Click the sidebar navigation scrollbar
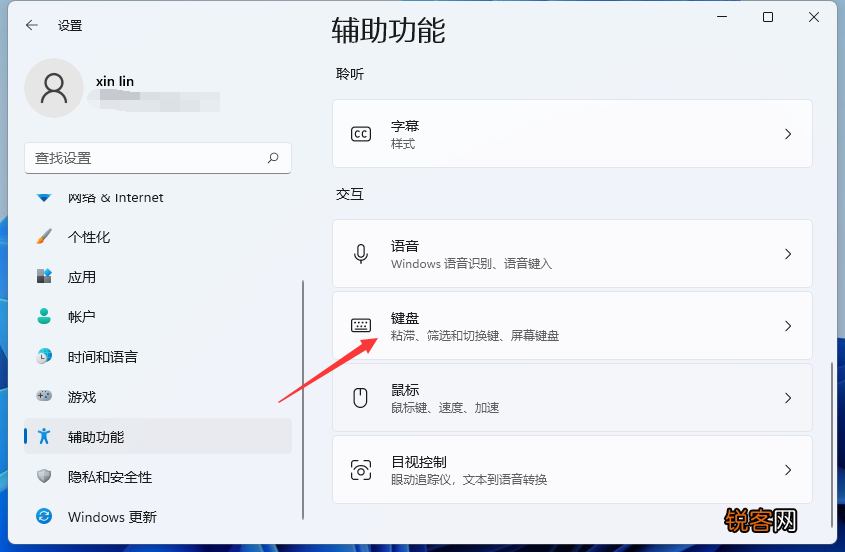Viewport: 845px width, 552px height. (x=303, y=399)
